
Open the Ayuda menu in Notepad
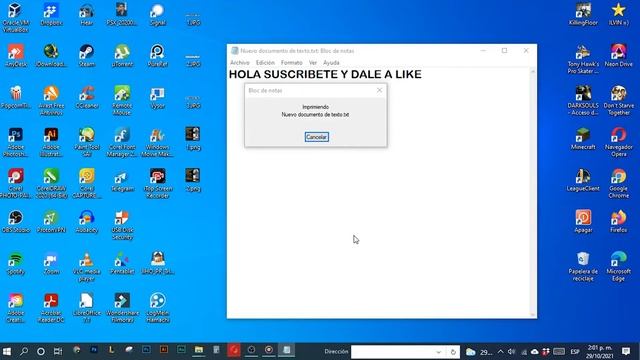331,62
